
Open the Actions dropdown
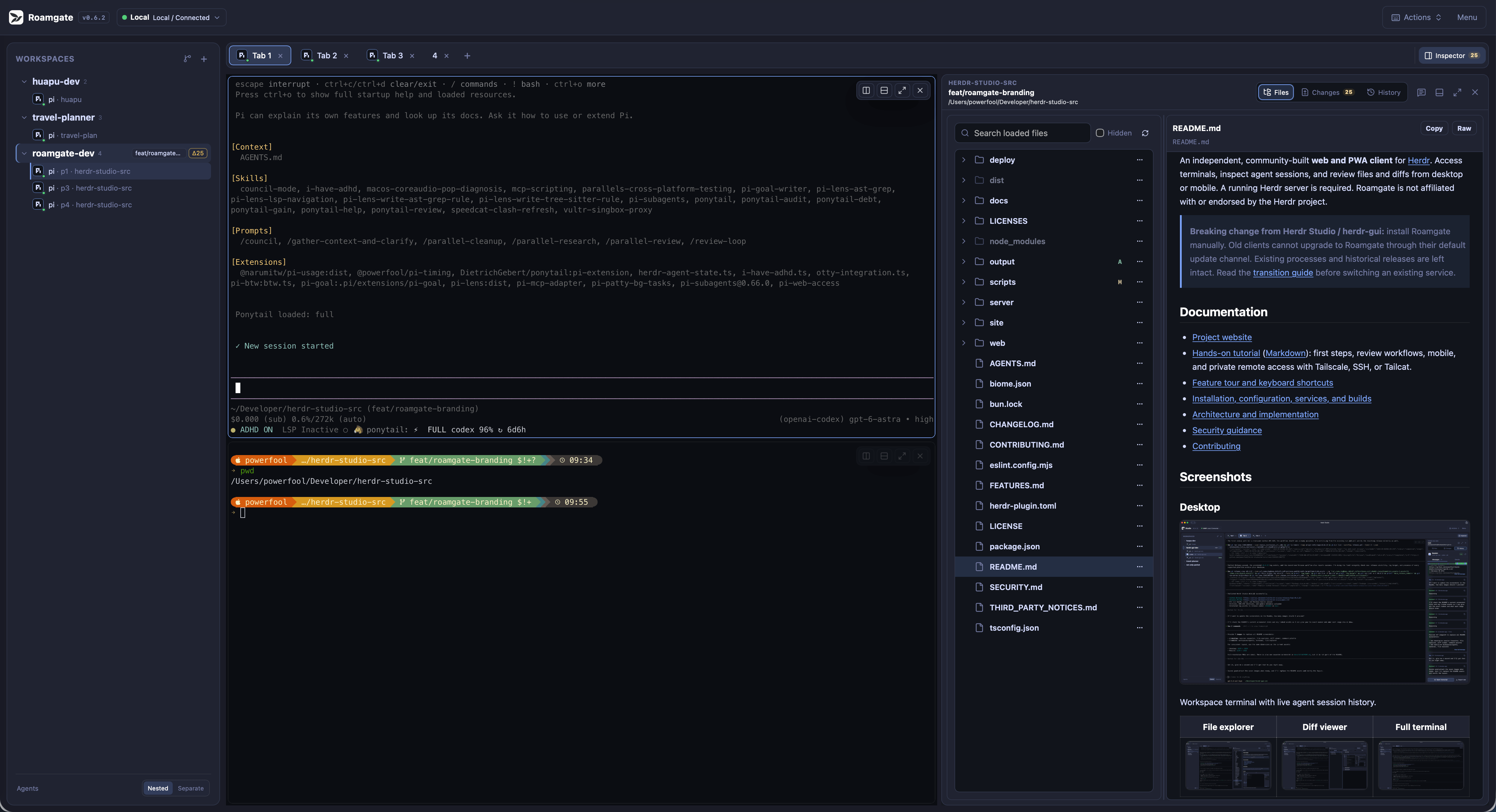click(x=1416, y=17)
